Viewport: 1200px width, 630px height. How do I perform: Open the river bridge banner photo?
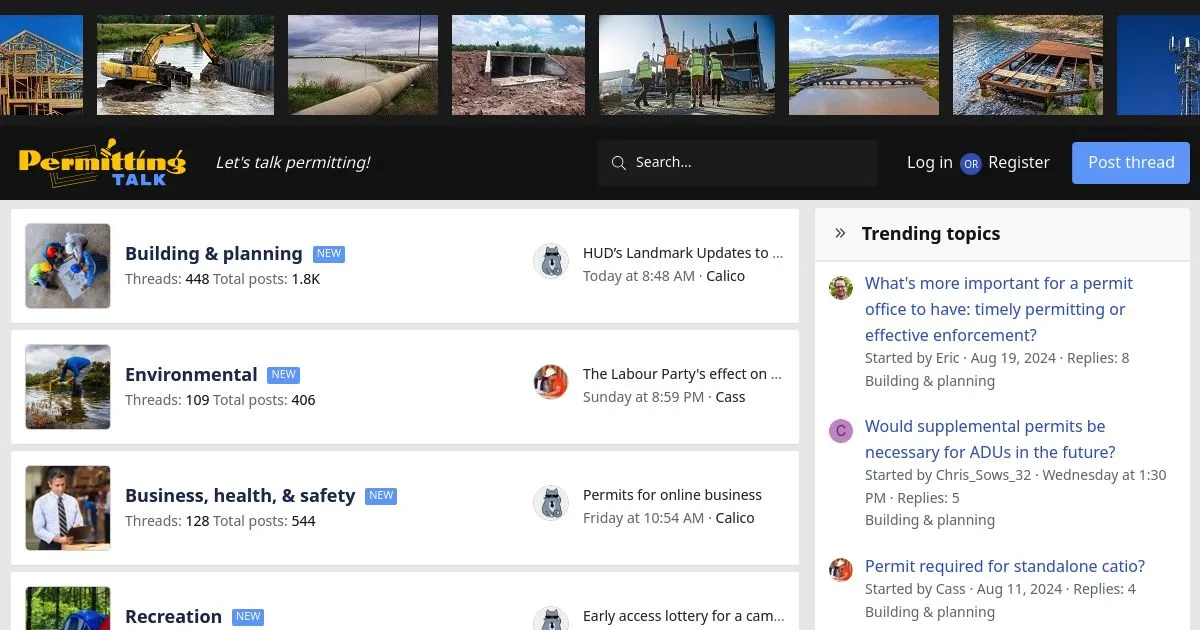pos(864,65)
